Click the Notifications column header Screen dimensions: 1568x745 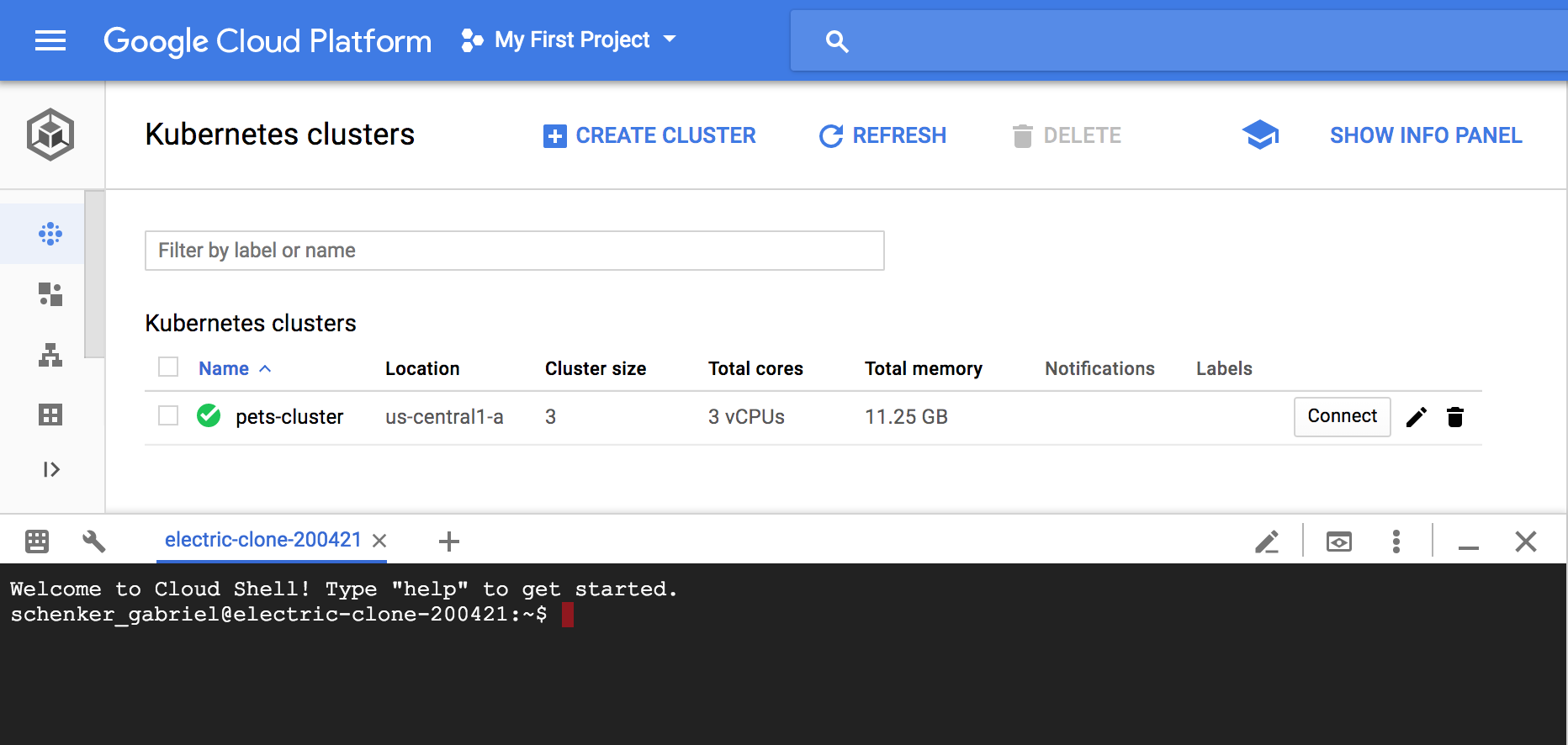click(1099, 368)
